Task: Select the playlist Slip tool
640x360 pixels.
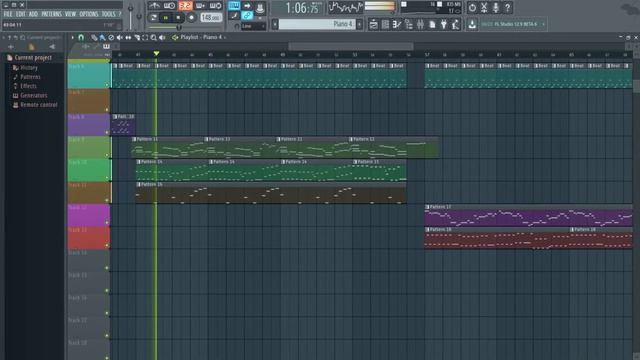Action: click(x=128, y=38)
